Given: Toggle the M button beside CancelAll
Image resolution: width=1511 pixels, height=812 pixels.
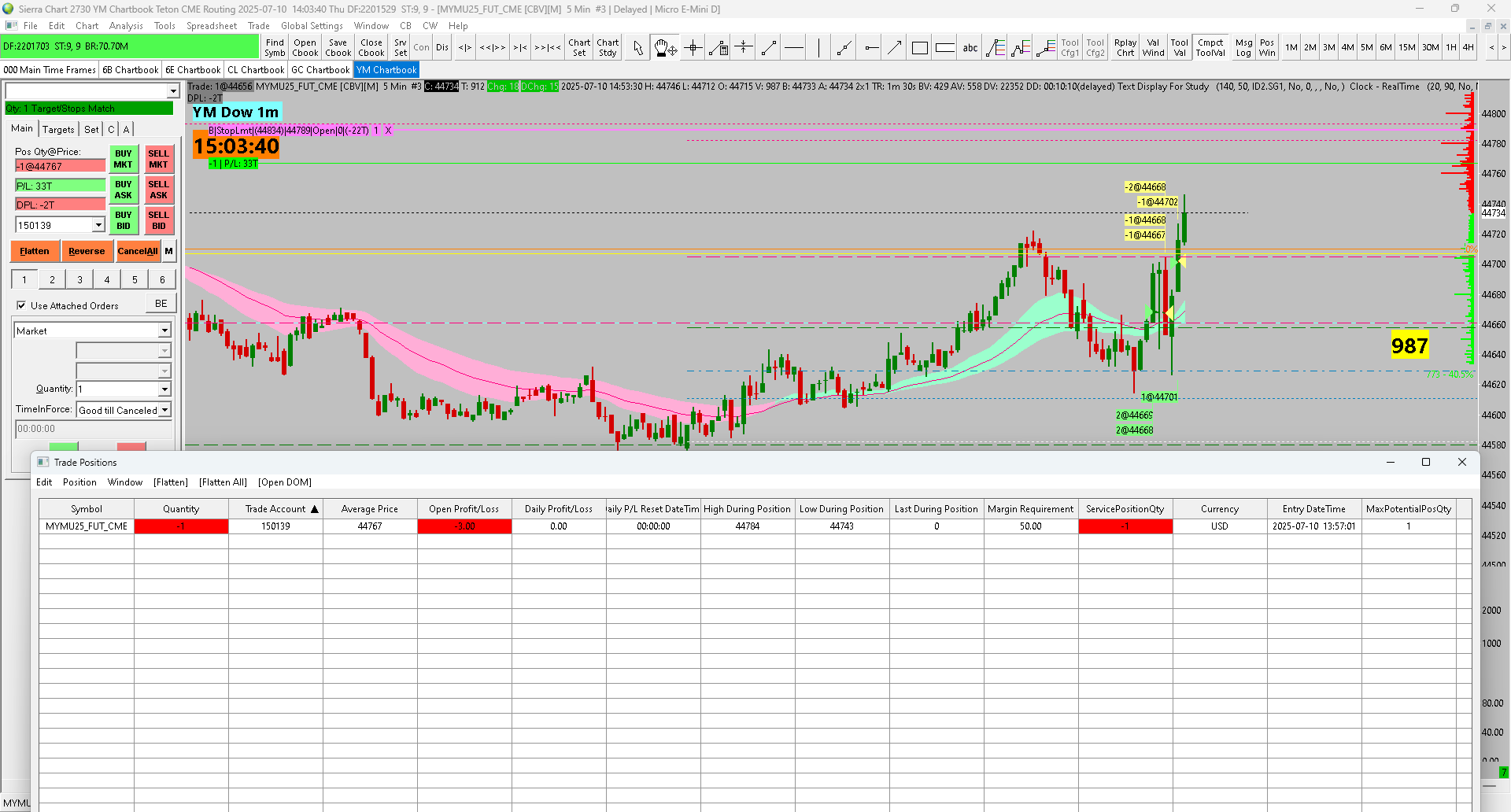Looking at the screenshot, I should click(168, 251).
